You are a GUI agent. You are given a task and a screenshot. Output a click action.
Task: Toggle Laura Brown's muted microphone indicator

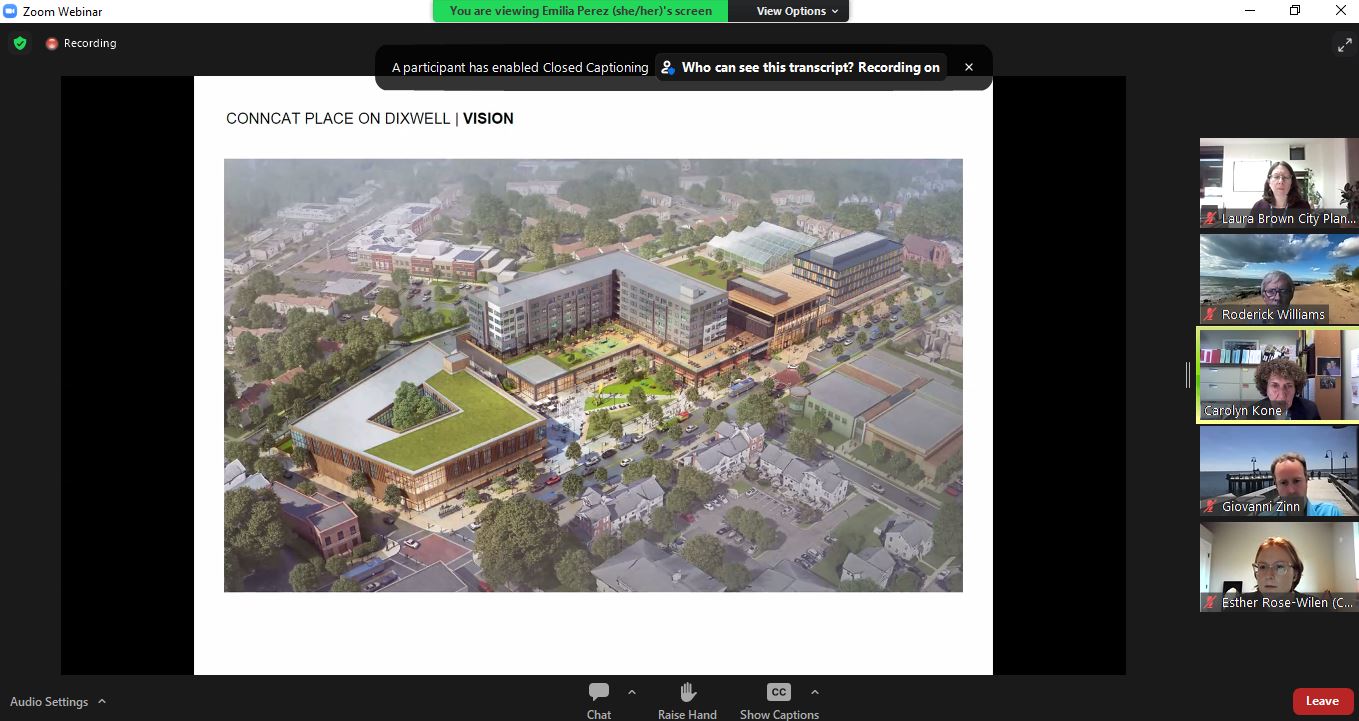click(x=1209, y=218)
